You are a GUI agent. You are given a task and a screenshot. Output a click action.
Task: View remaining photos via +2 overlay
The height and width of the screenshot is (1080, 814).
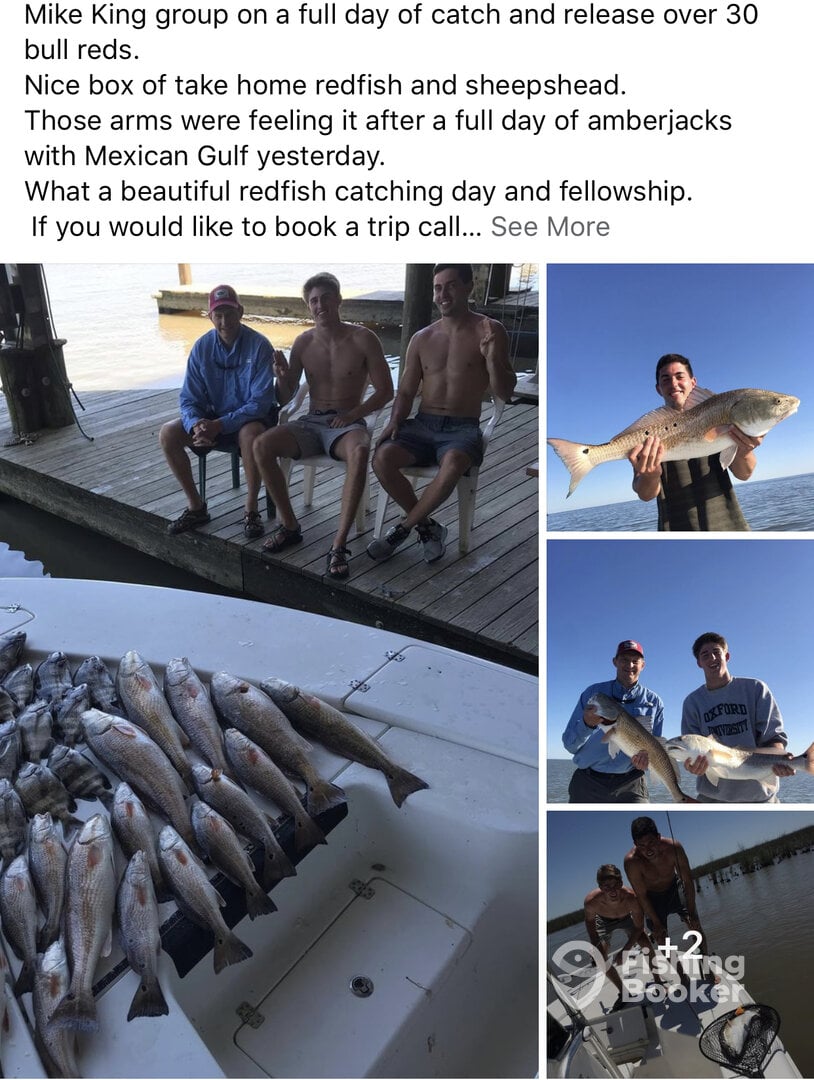click(x=682, y=943)
